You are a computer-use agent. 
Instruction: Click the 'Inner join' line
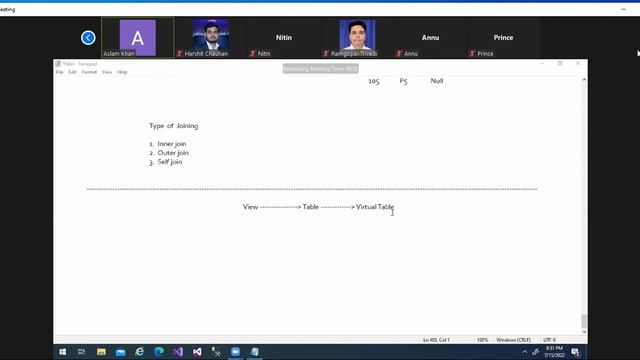168,144
